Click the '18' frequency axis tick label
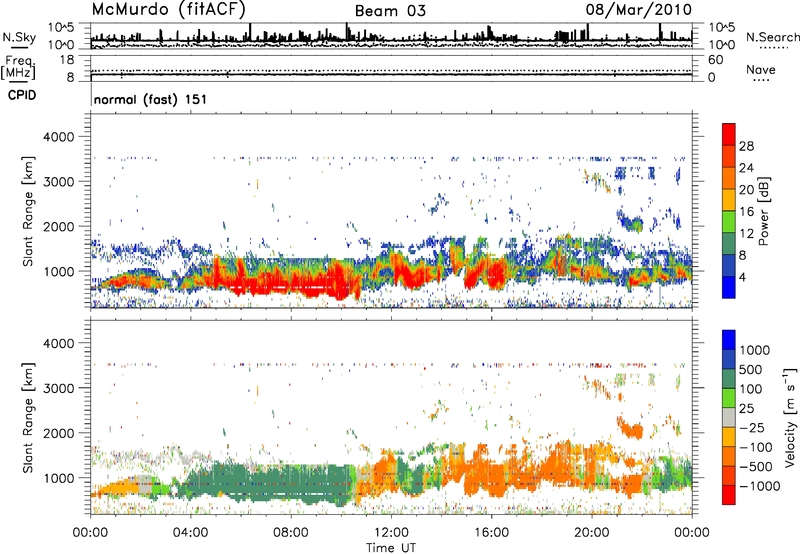 (67, 60)
